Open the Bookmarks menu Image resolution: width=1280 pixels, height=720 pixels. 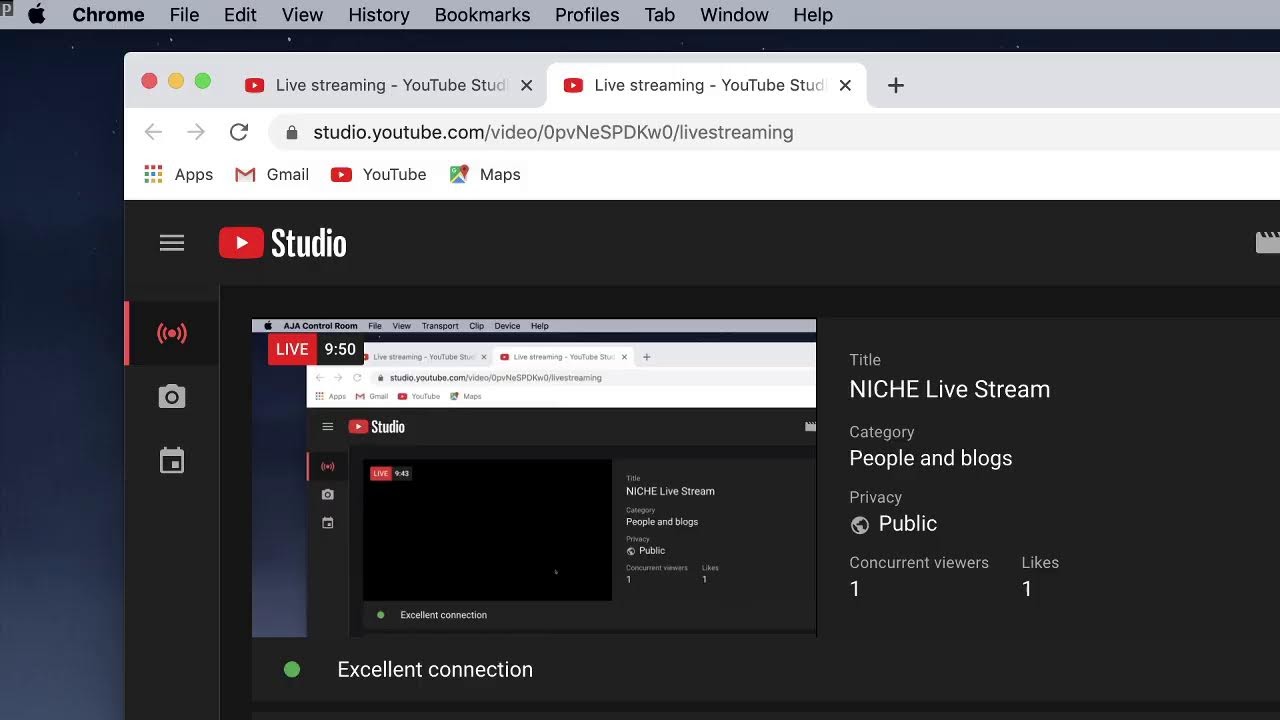pos(483,15)
